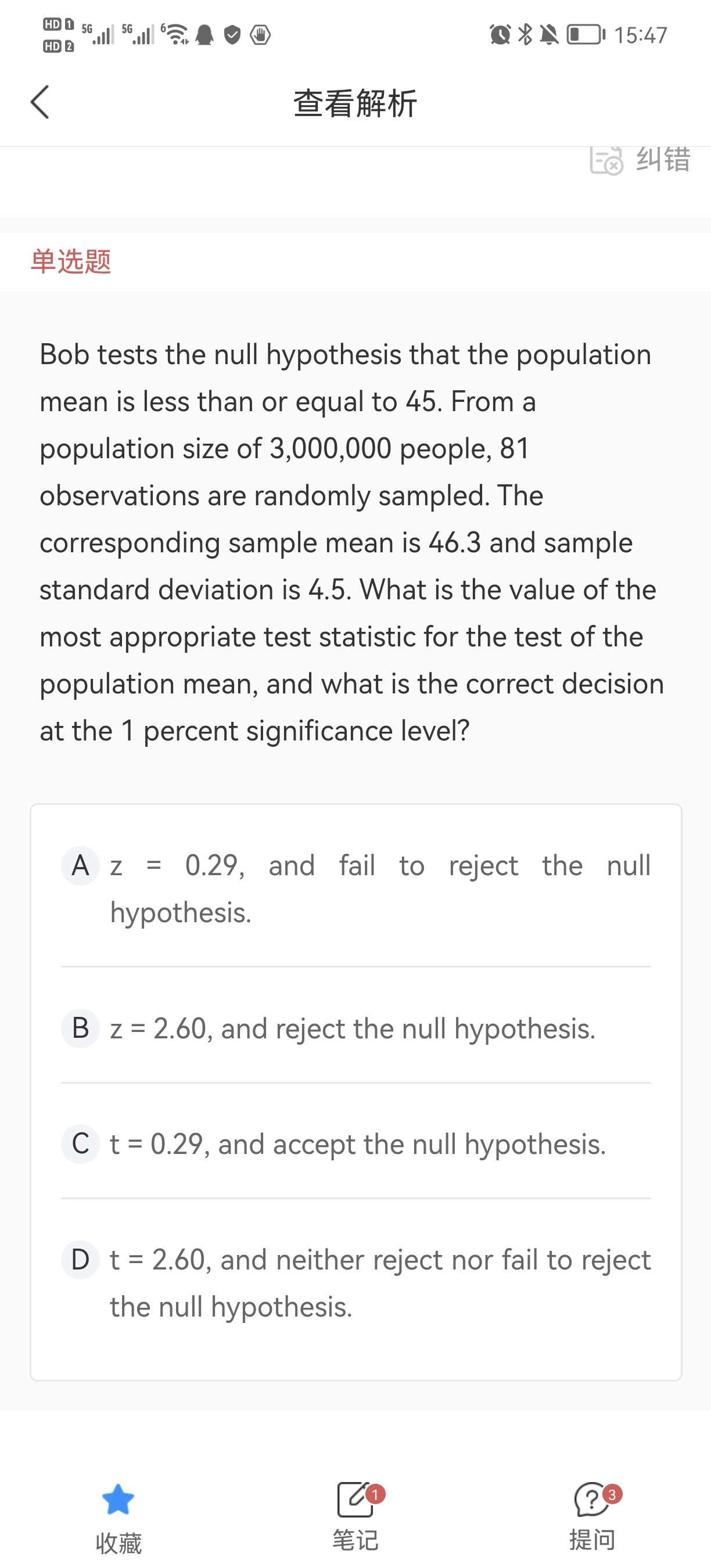Tap the 收藏 label in bottom bar
Viewport: 711px width, 1568px height.
(x=118, y=1543)
